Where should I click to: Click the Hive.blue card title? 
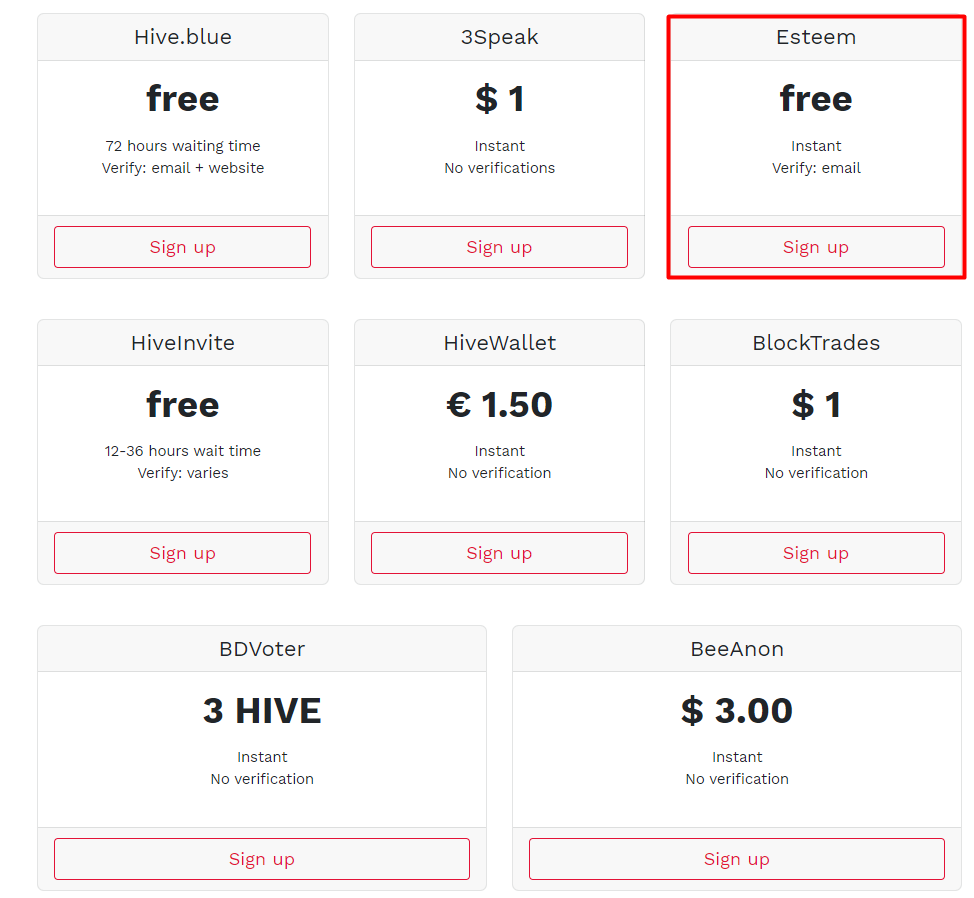(183, 37)
